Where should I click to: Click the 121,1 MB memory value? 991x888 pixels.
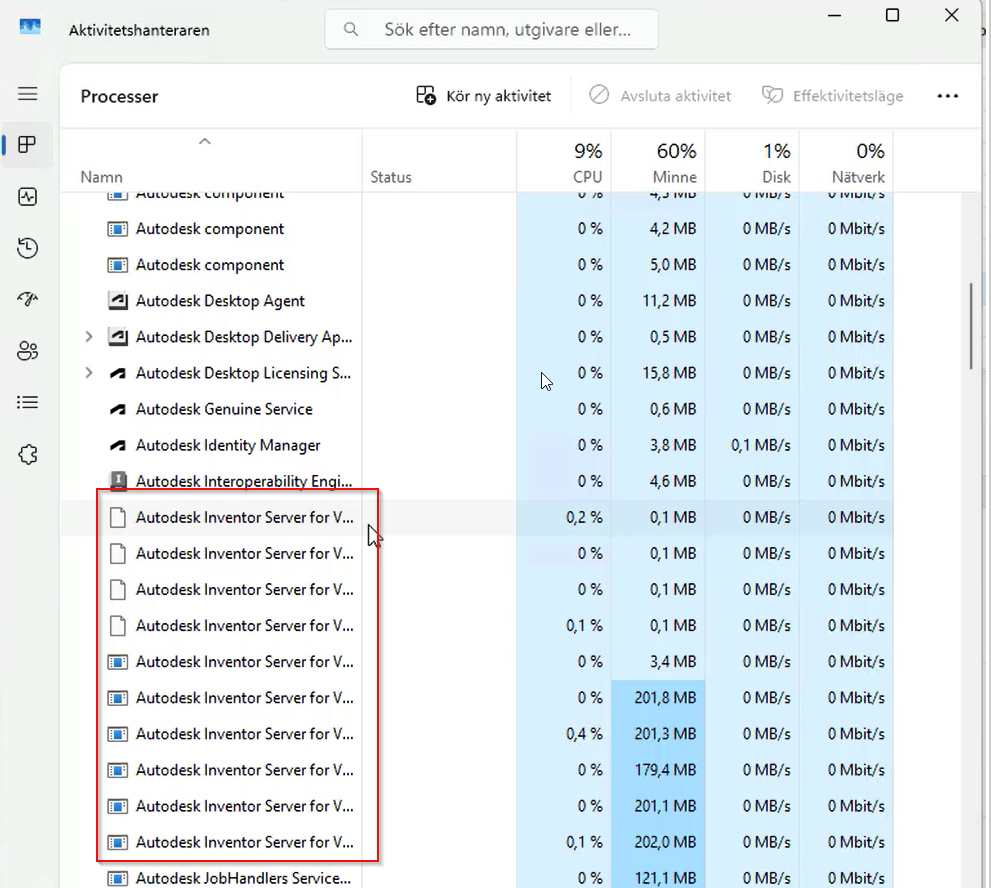666,879
